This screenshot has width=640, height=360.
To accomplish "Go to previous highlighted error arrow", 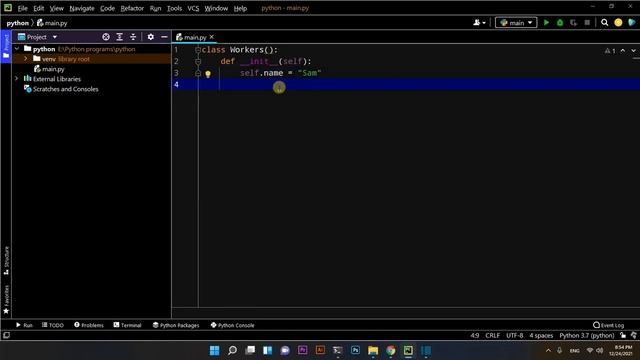I will pyautogui.click(x=623, y=51).
